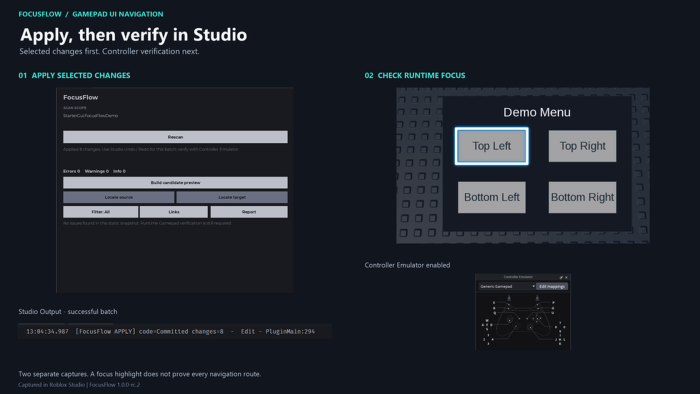Image resolution: width=700 pixels, height=394 pixels.
Task: Select the Top Right demo menu button
Action: (582, 146)
